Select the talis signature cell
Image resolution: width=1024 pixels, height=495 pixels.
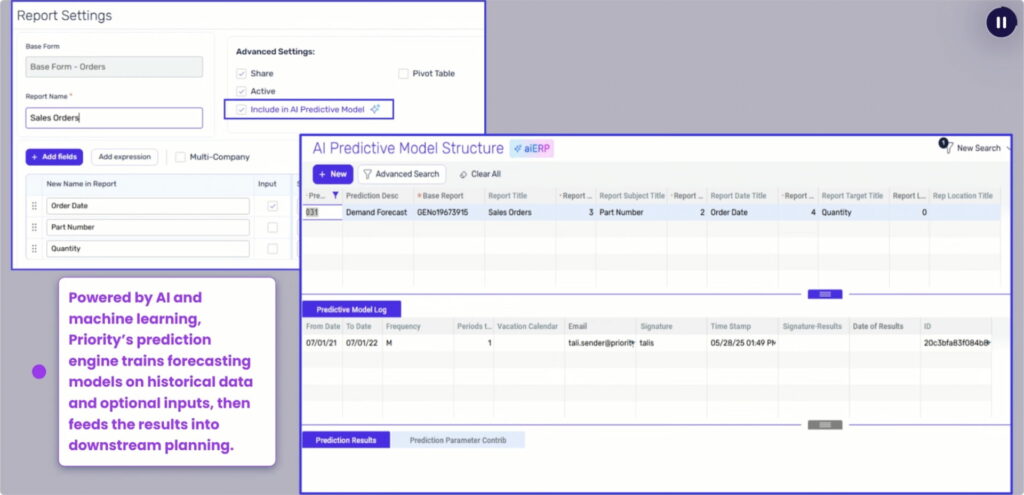point(672,342)
